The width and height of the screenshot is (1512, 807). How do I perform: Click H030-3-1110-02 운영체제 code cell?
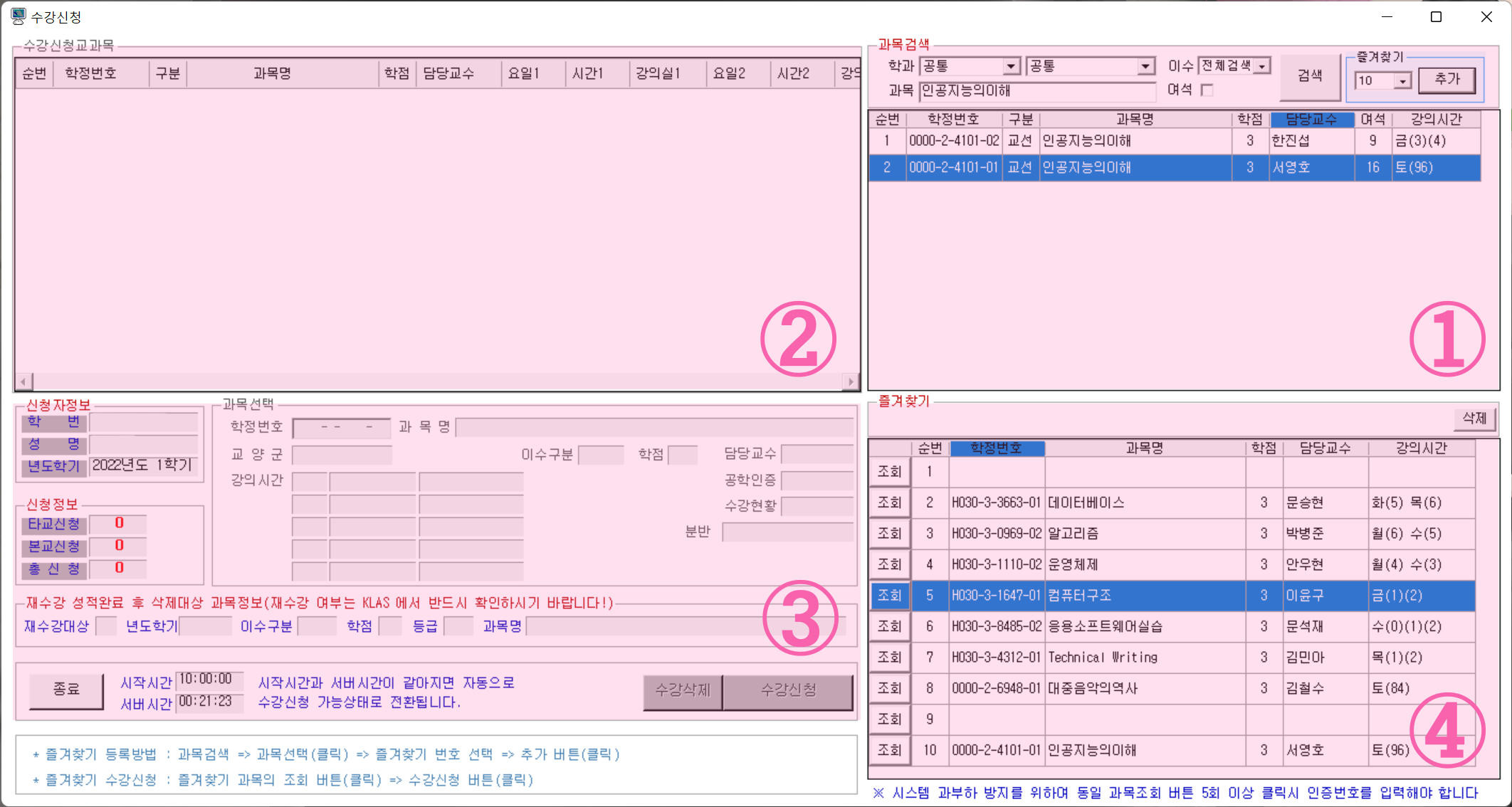pos(997,564)
